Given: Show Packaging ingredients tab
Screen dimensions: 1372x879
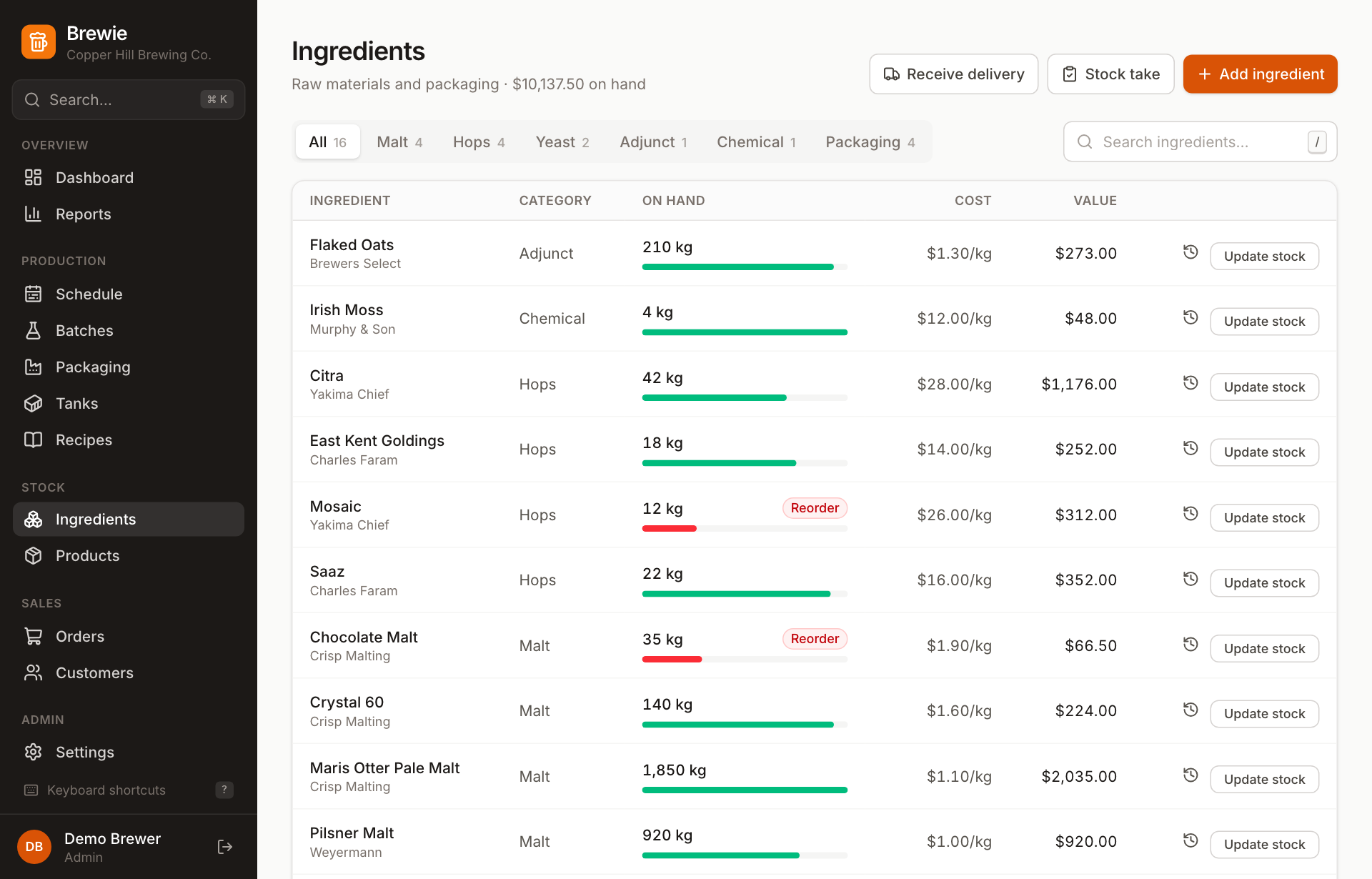Looking at the screenshot, I should (x=870, y=141).
